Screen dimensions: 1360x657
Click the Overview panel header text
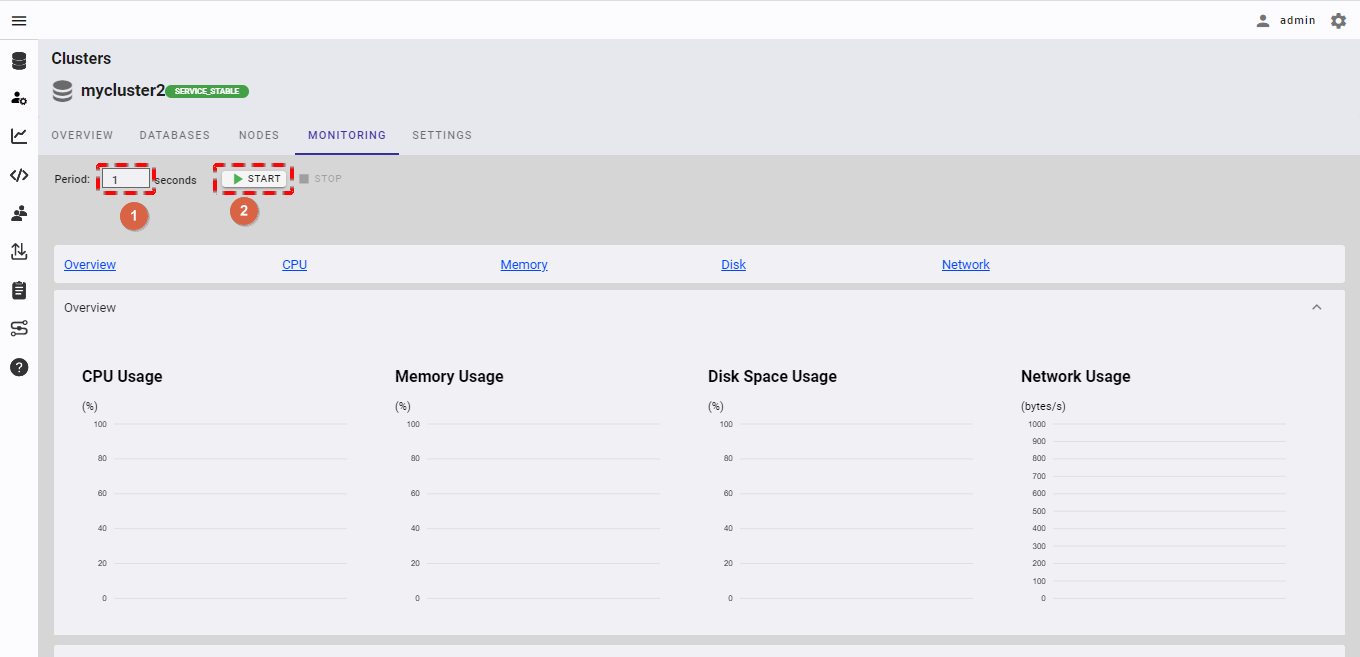[x=90, y=308]
